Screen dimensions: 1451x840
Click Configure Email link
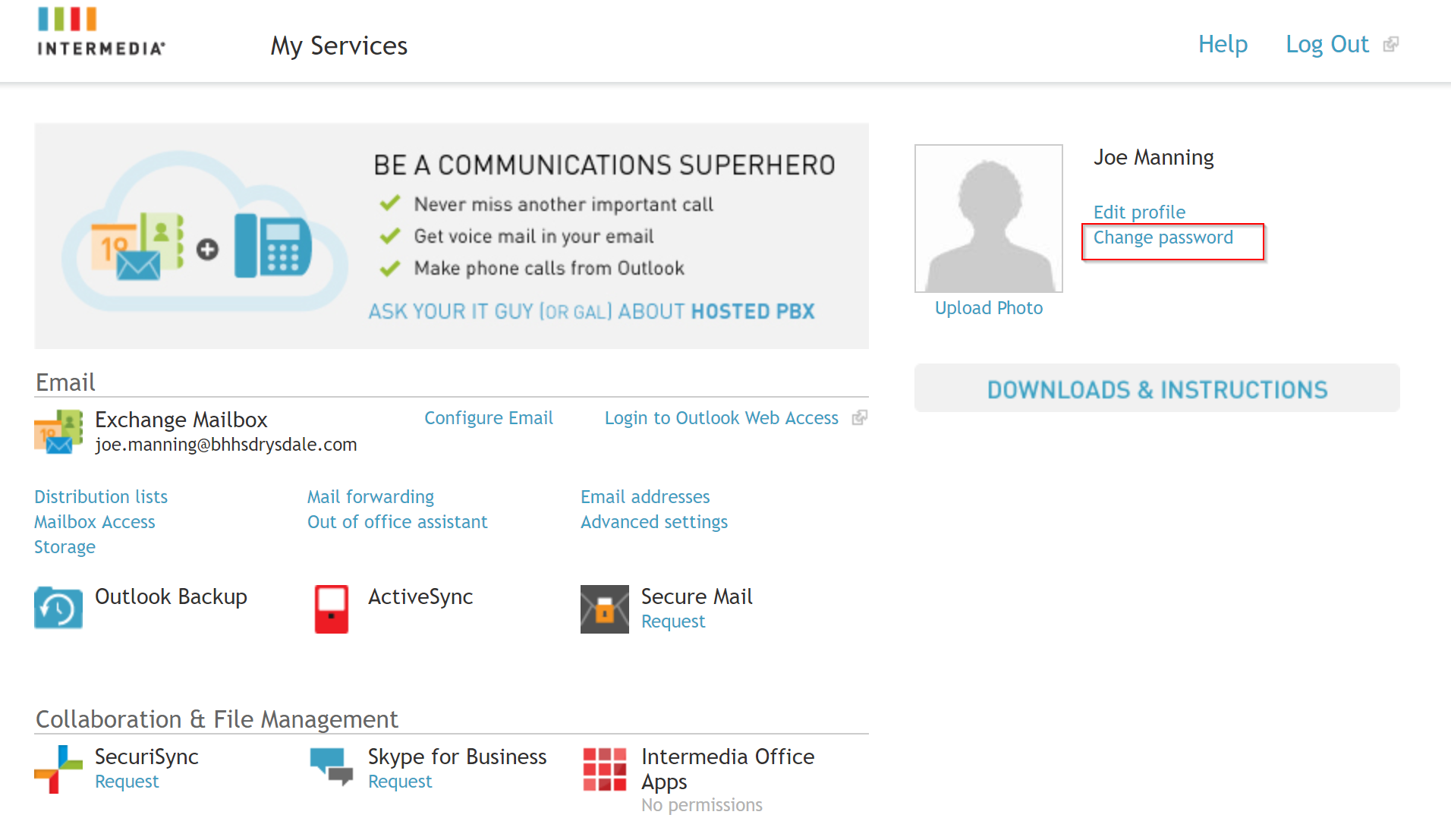pos(489,418)
